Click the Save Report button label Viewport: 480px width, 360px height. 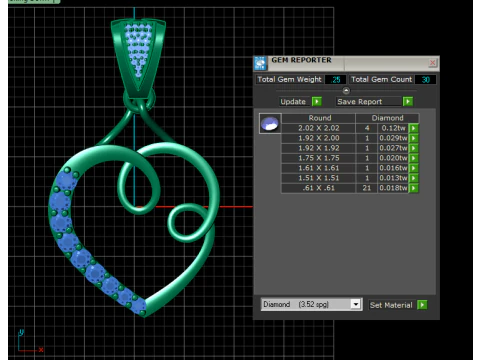tap(360, 102)
